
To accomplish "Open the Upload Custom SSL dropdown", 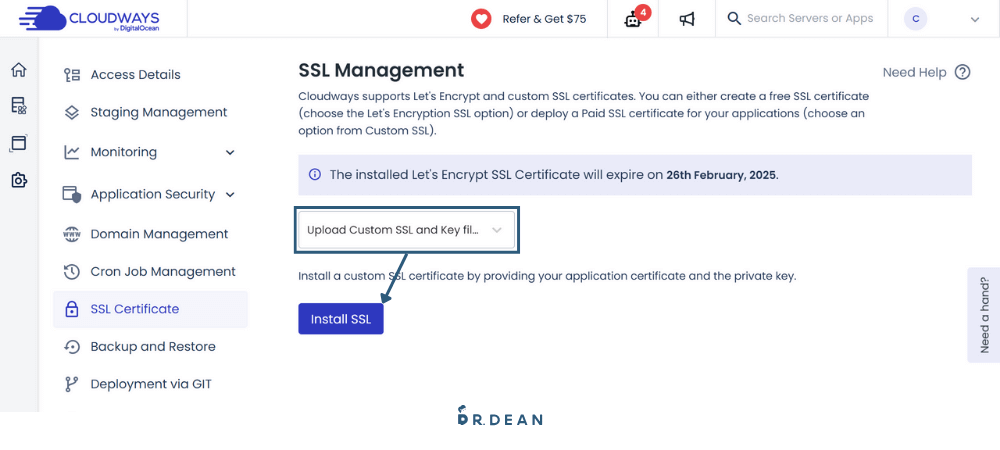I will [406, 230].
